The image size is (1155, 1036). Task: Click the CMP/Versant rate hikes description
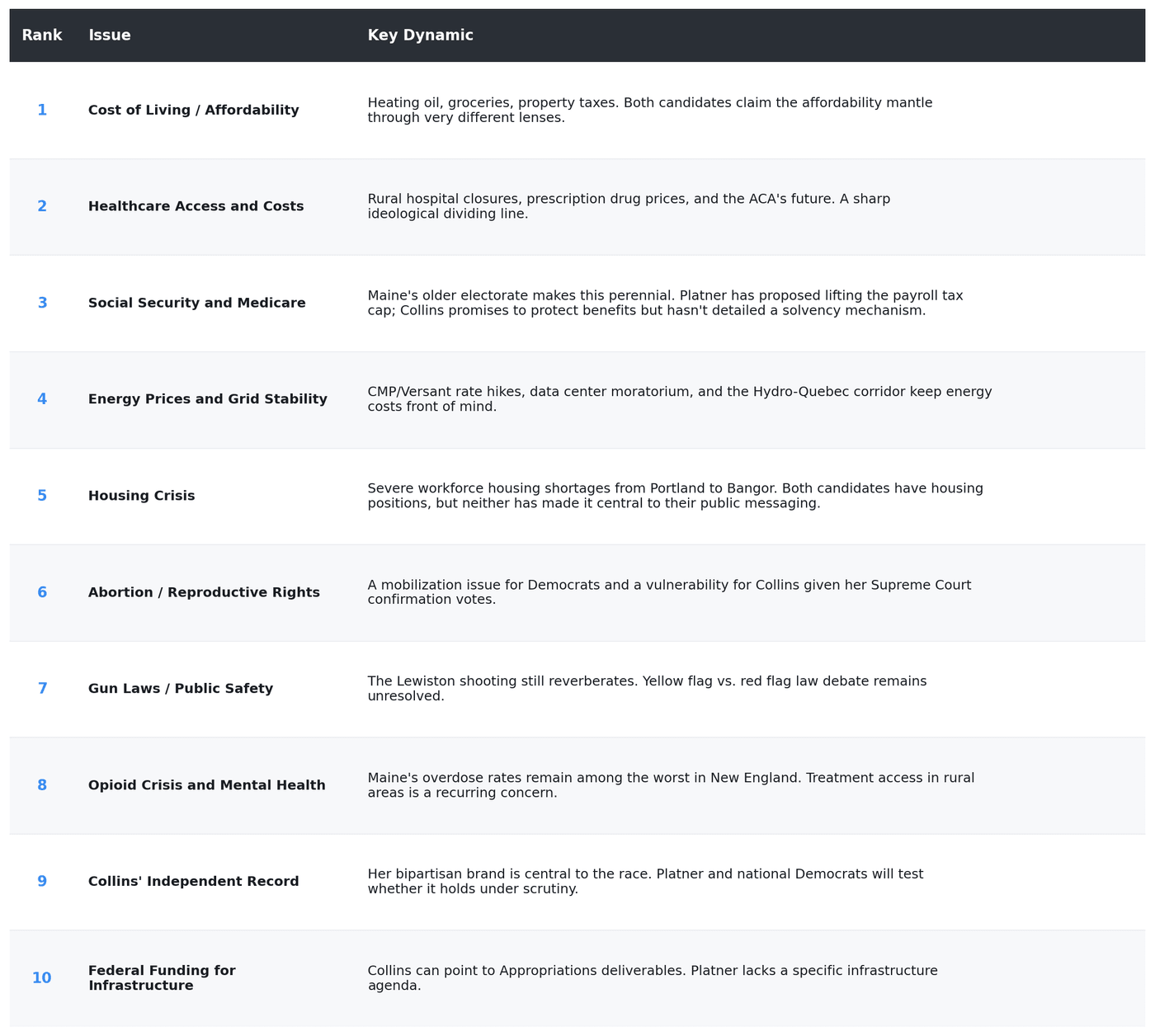[x=680, y=399]
